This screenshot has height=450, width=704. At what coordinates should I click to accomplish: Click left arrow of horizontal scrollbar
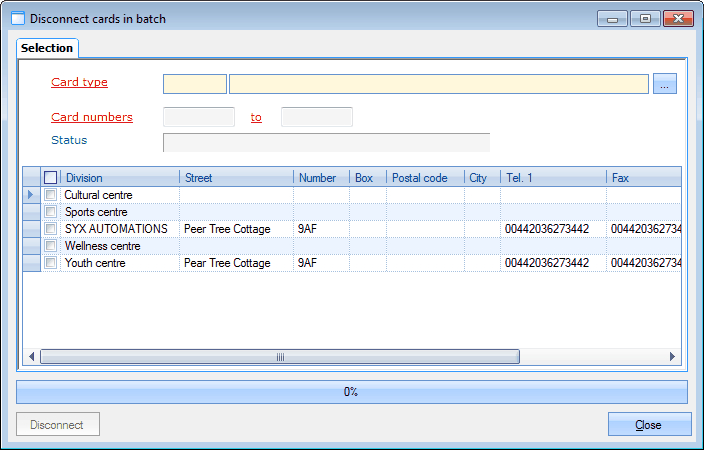coord(32,357)
